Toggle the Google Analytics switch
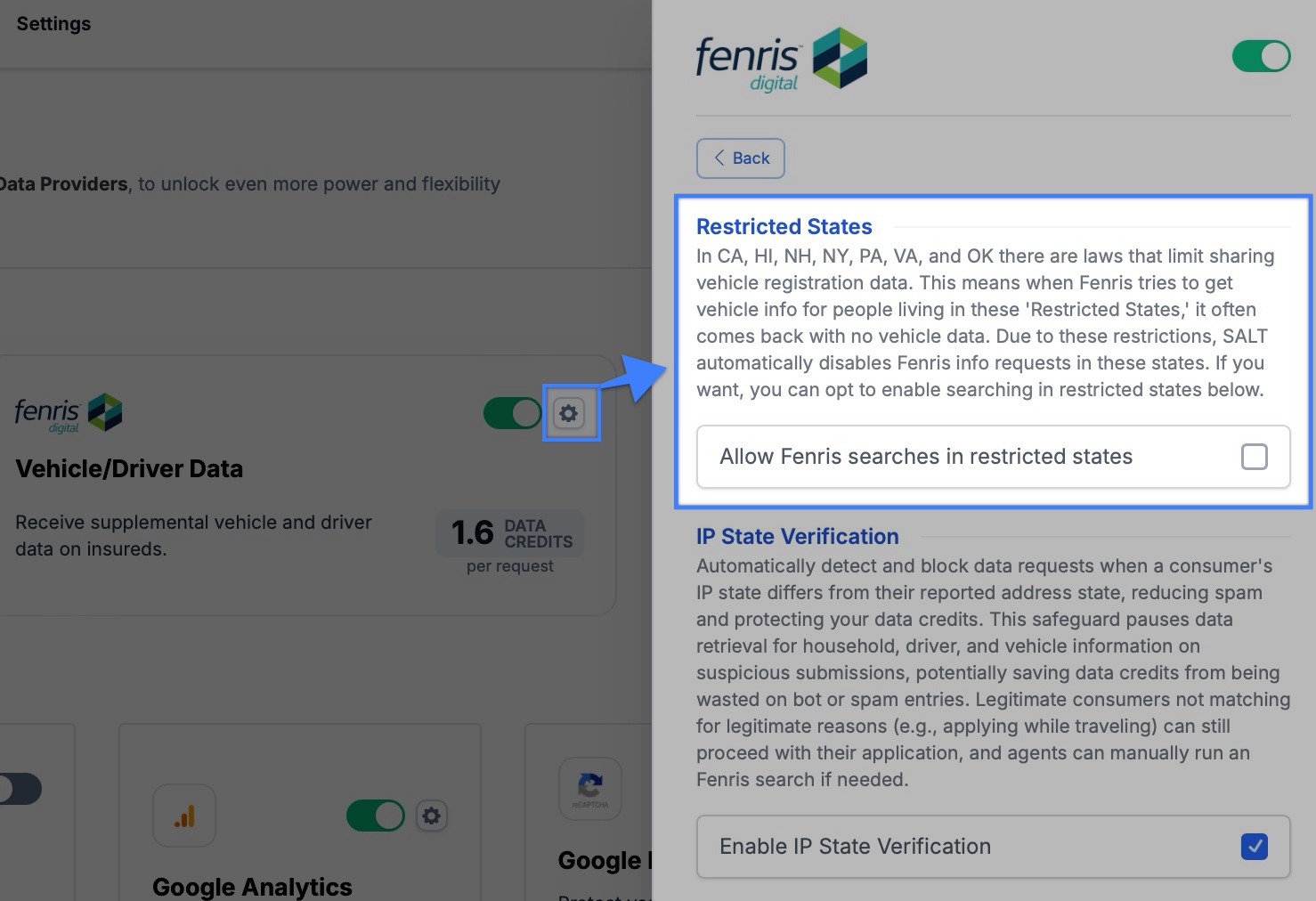 pyautogui.click(x=376, y=816)
